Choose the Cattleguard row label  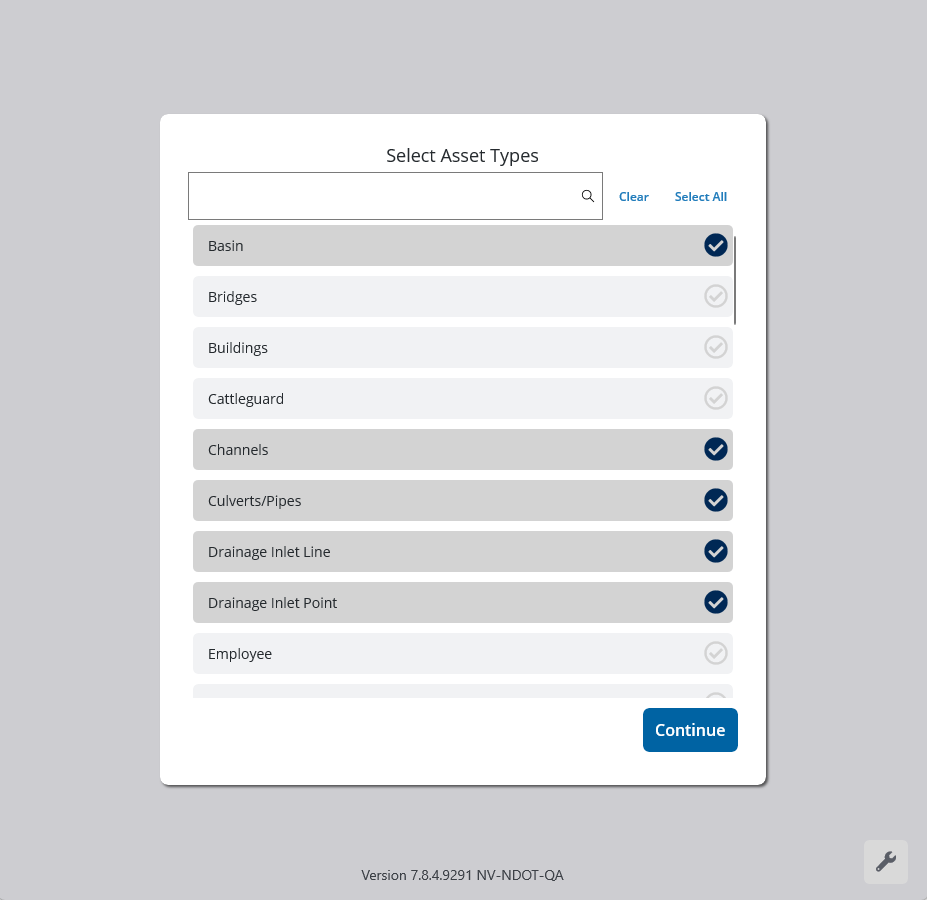point(246,399)
